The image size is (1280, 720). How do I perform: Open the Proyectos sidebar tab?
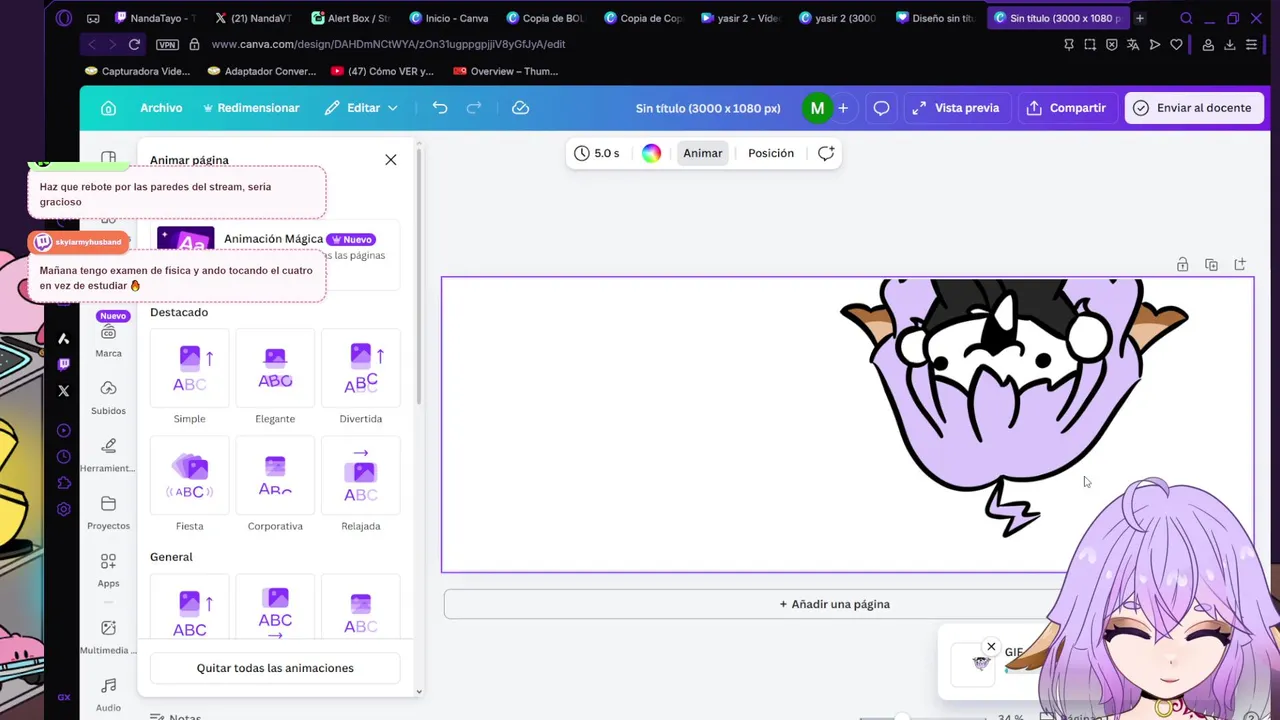[108, 512]
